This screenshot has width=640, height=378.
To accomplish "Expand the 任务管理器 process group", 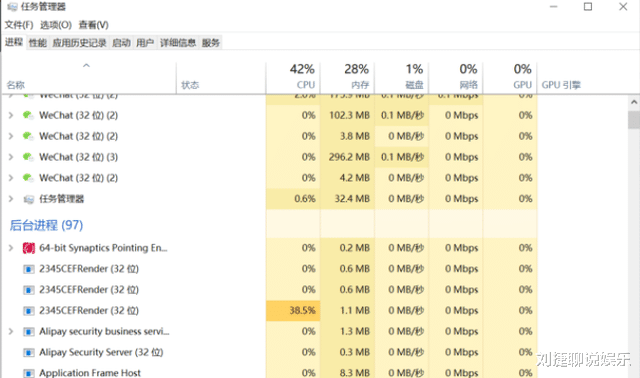I will pyautogui.click(x=11, y=199).
